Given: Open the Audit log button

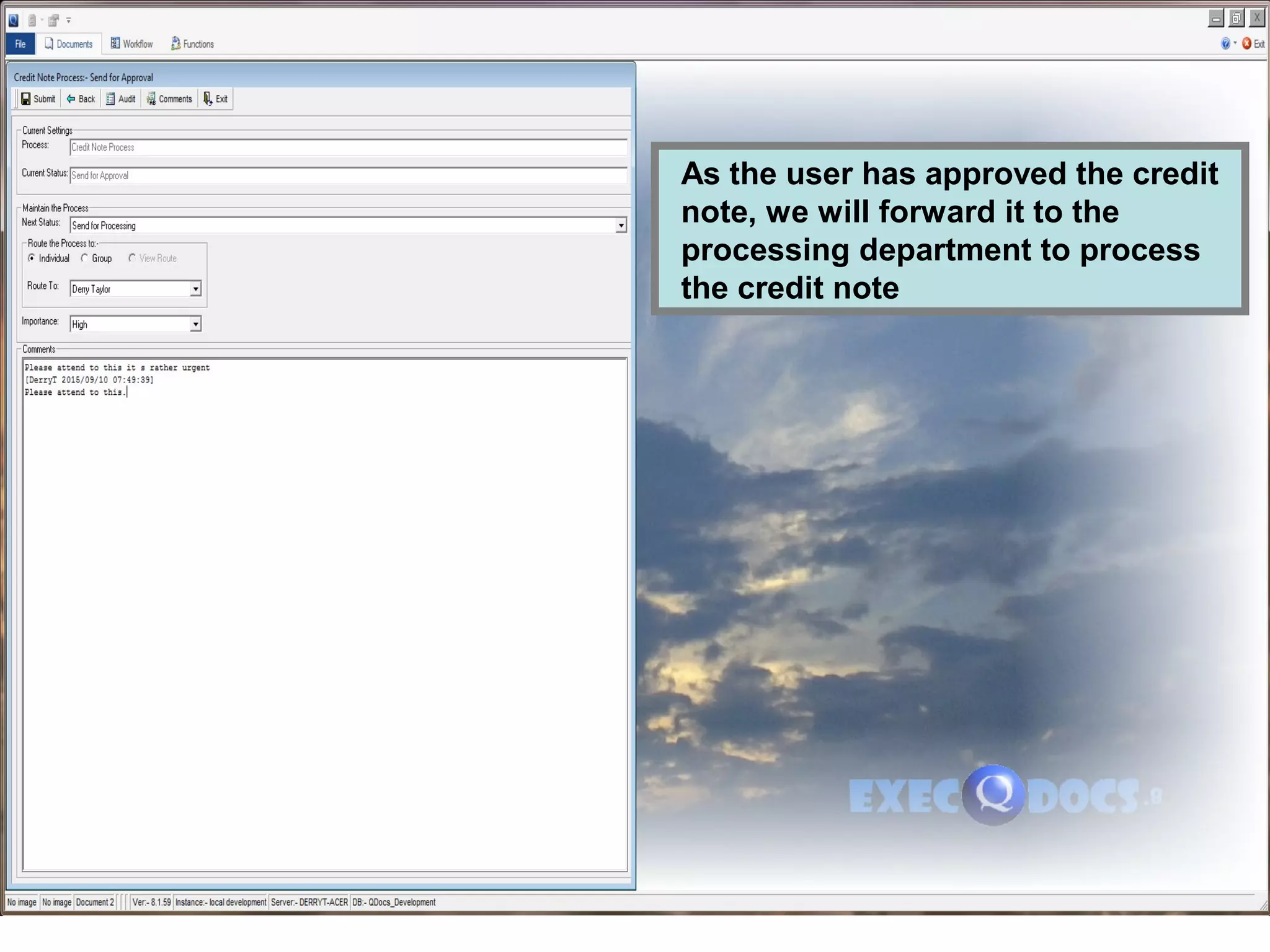Looking at the screenshot, I should coord(121,99).
